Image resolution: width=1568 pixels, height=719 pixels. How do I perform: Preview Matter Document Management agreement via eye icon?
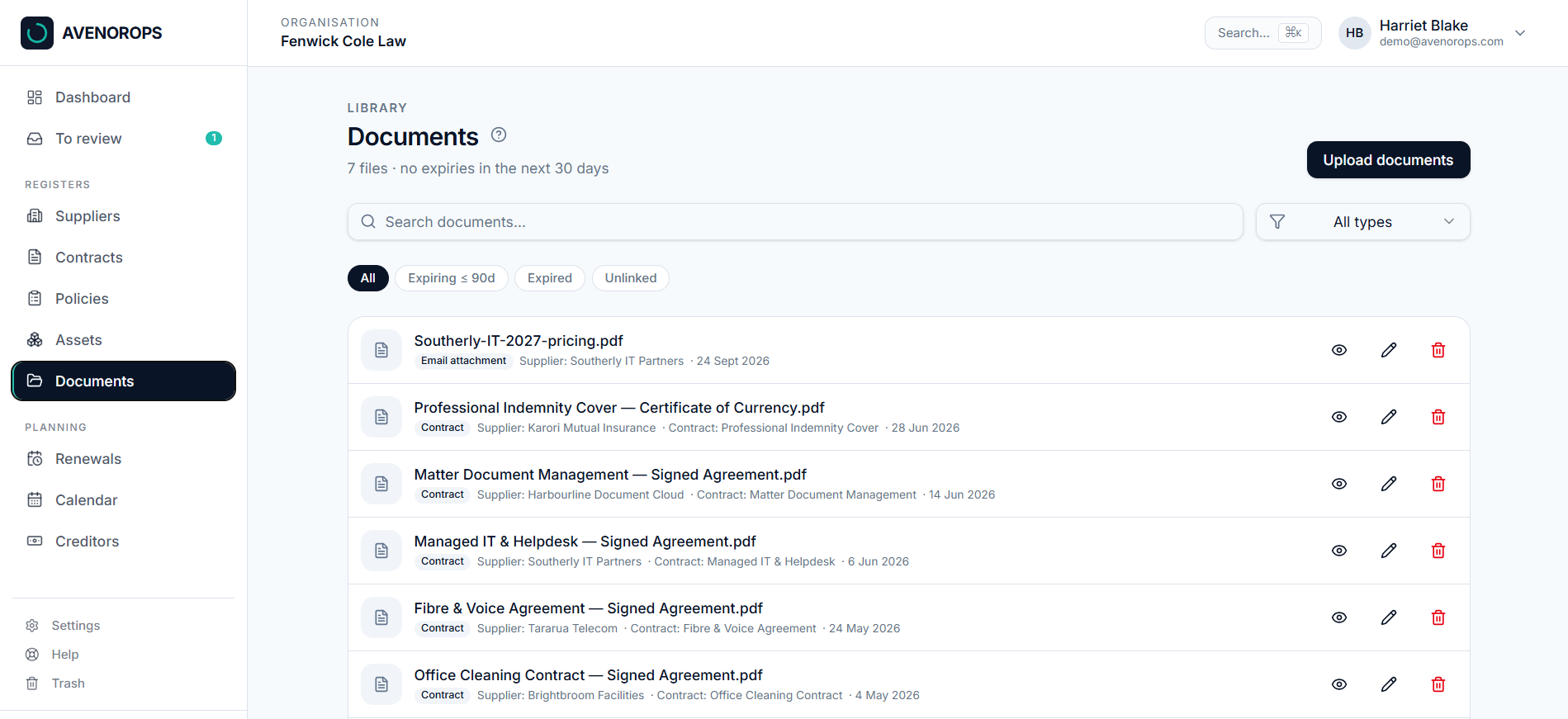[1339, 484]
